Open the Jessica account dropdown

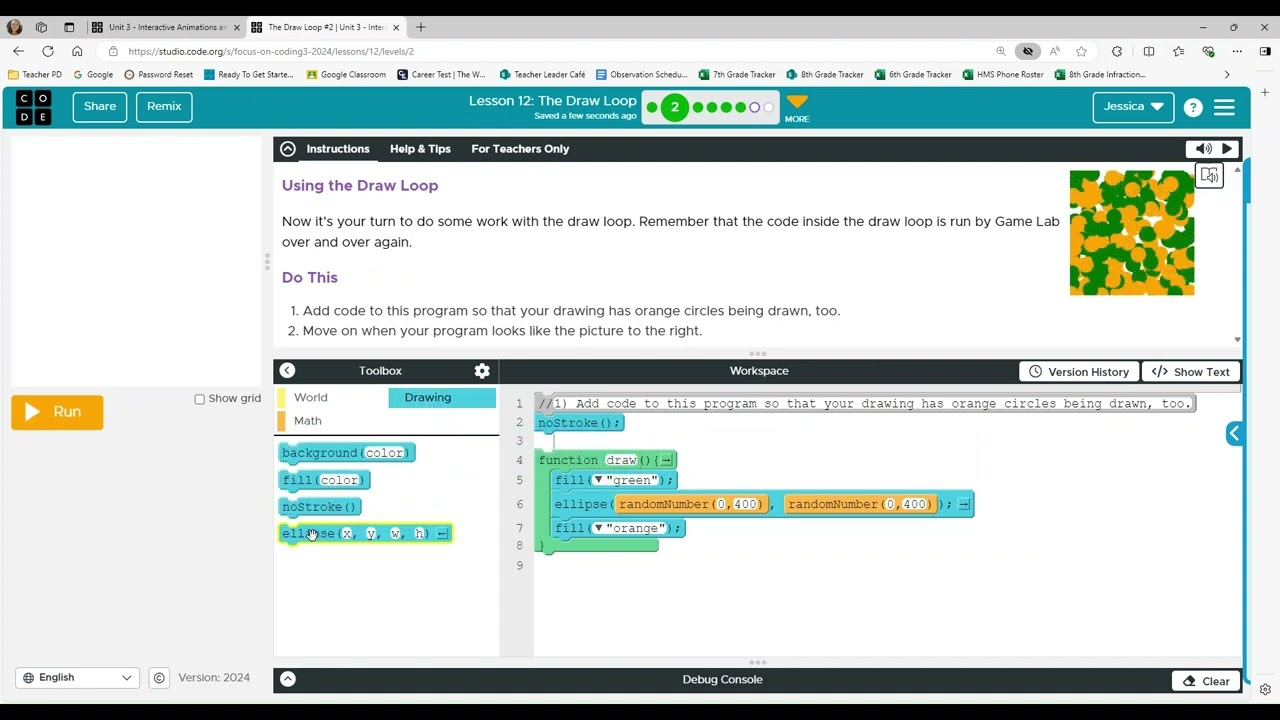pos(1133,107)
